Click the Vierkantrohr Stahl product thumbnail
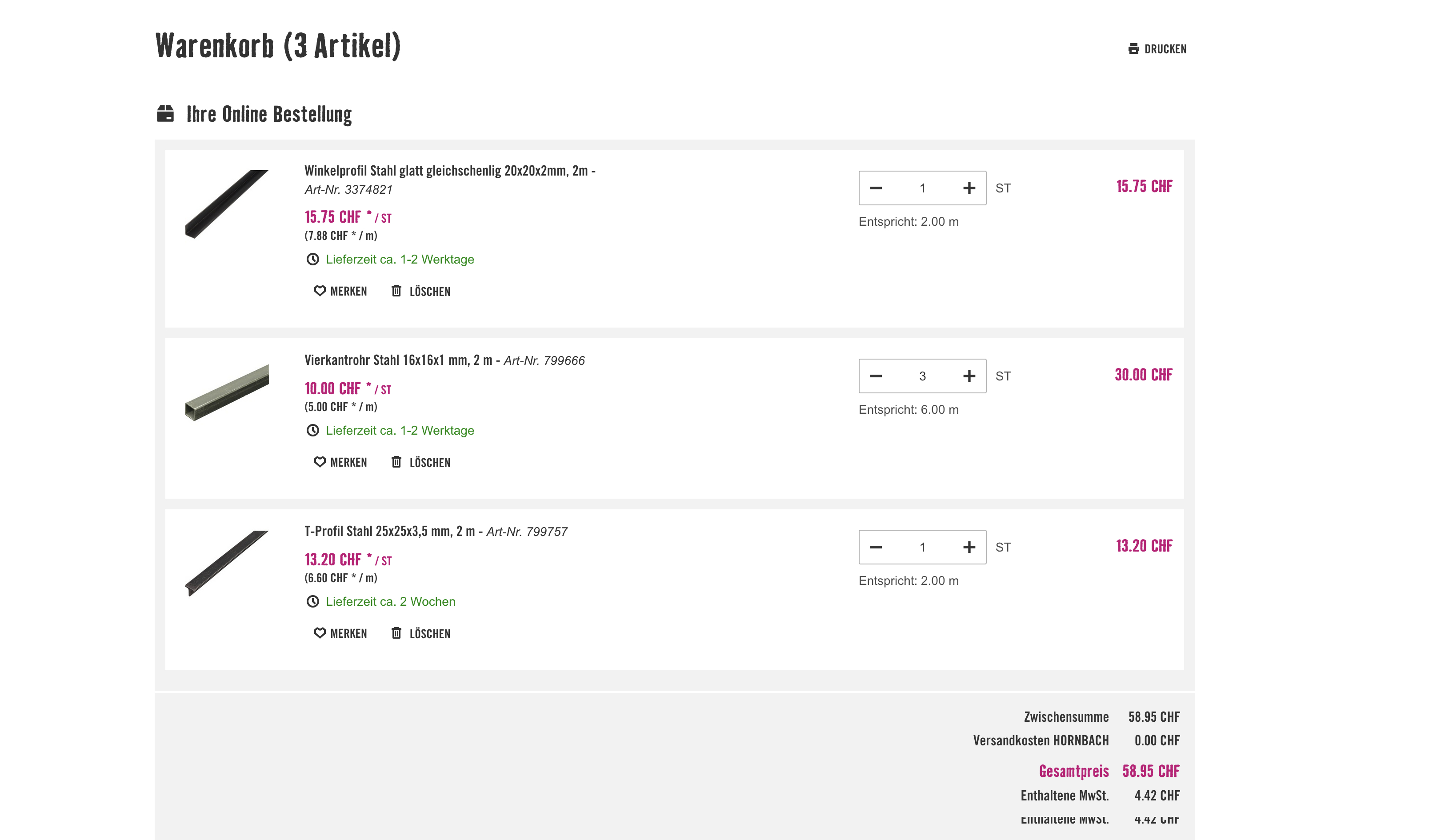The height and width of the screenshot is (840, 1433). 227,392
